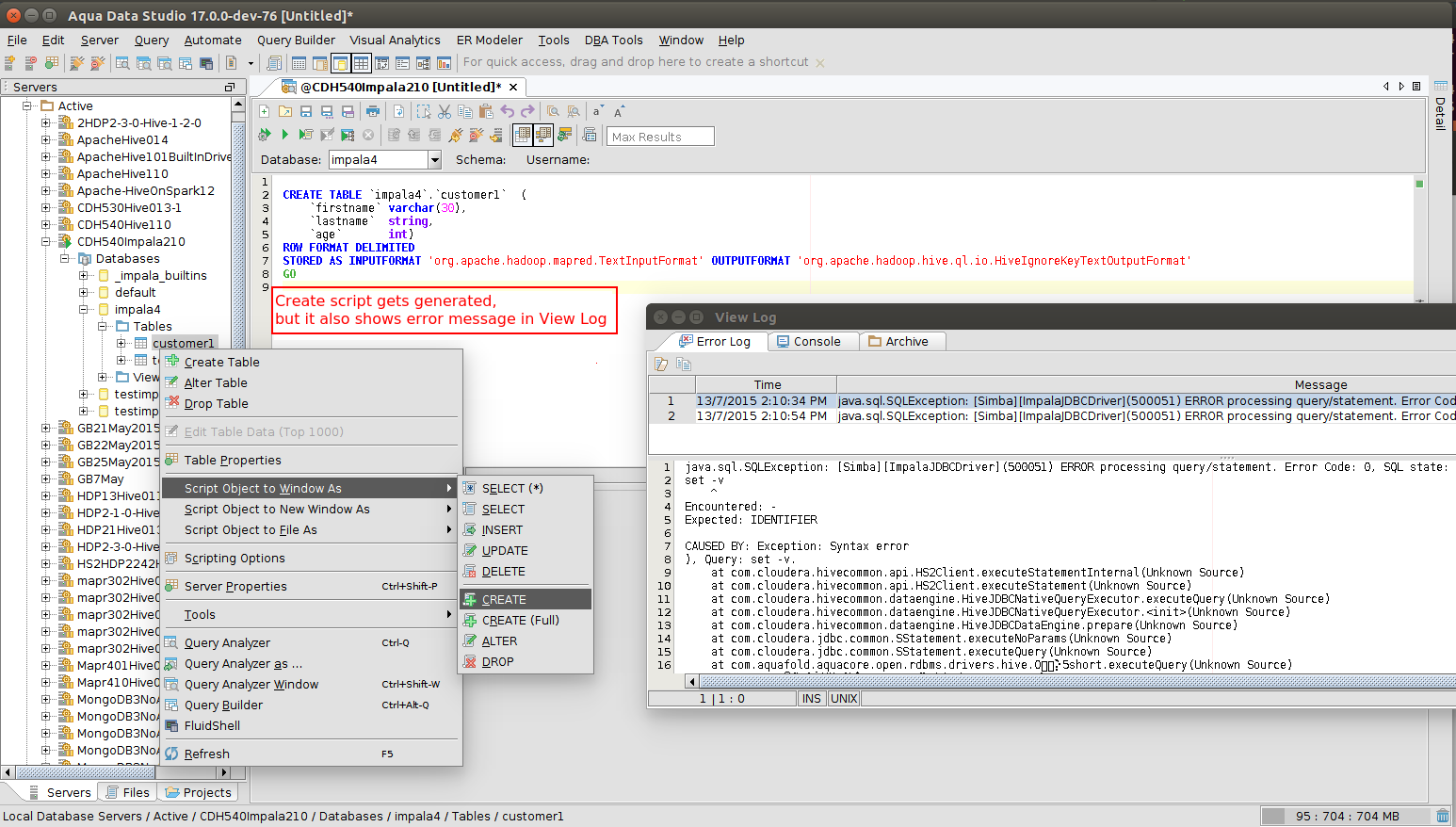Expand the _impala_builtins database node
This screenshot has width=1456, height=827.
(84, 275)
